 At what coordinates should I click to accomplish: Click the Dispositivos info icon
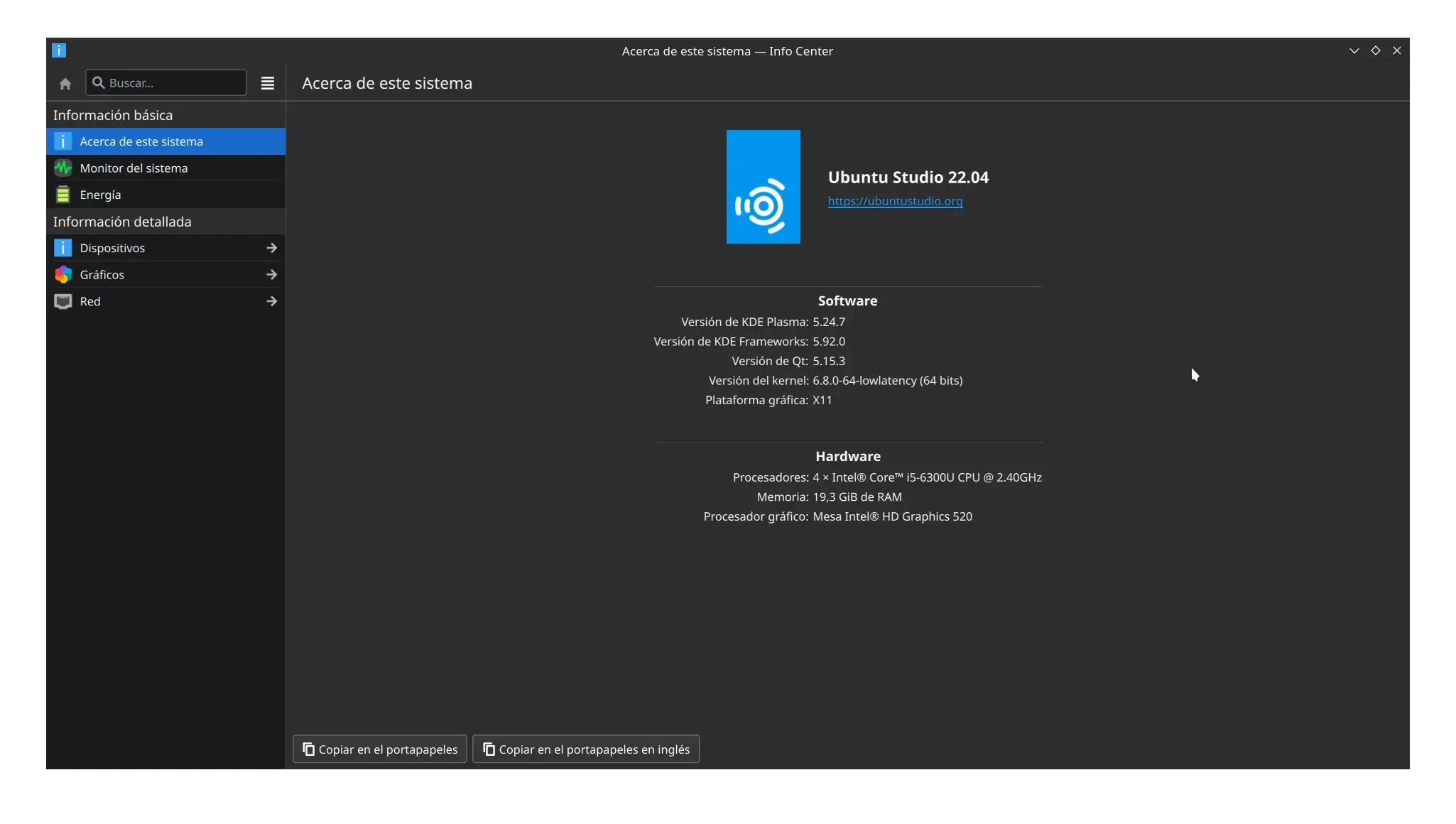tap(63, 248)
